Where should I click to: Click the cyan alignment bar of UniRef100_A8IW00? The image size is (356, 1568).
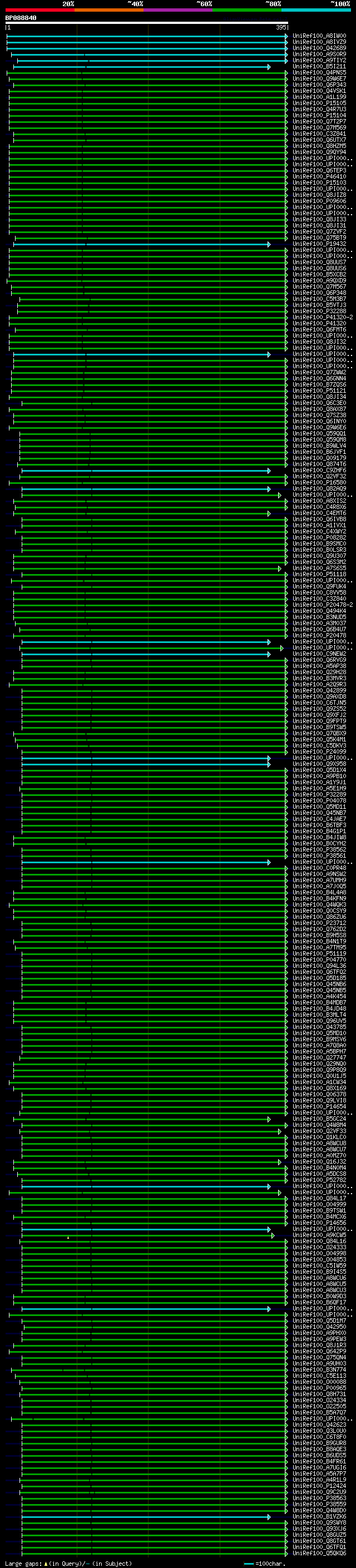tap(147, 37)
